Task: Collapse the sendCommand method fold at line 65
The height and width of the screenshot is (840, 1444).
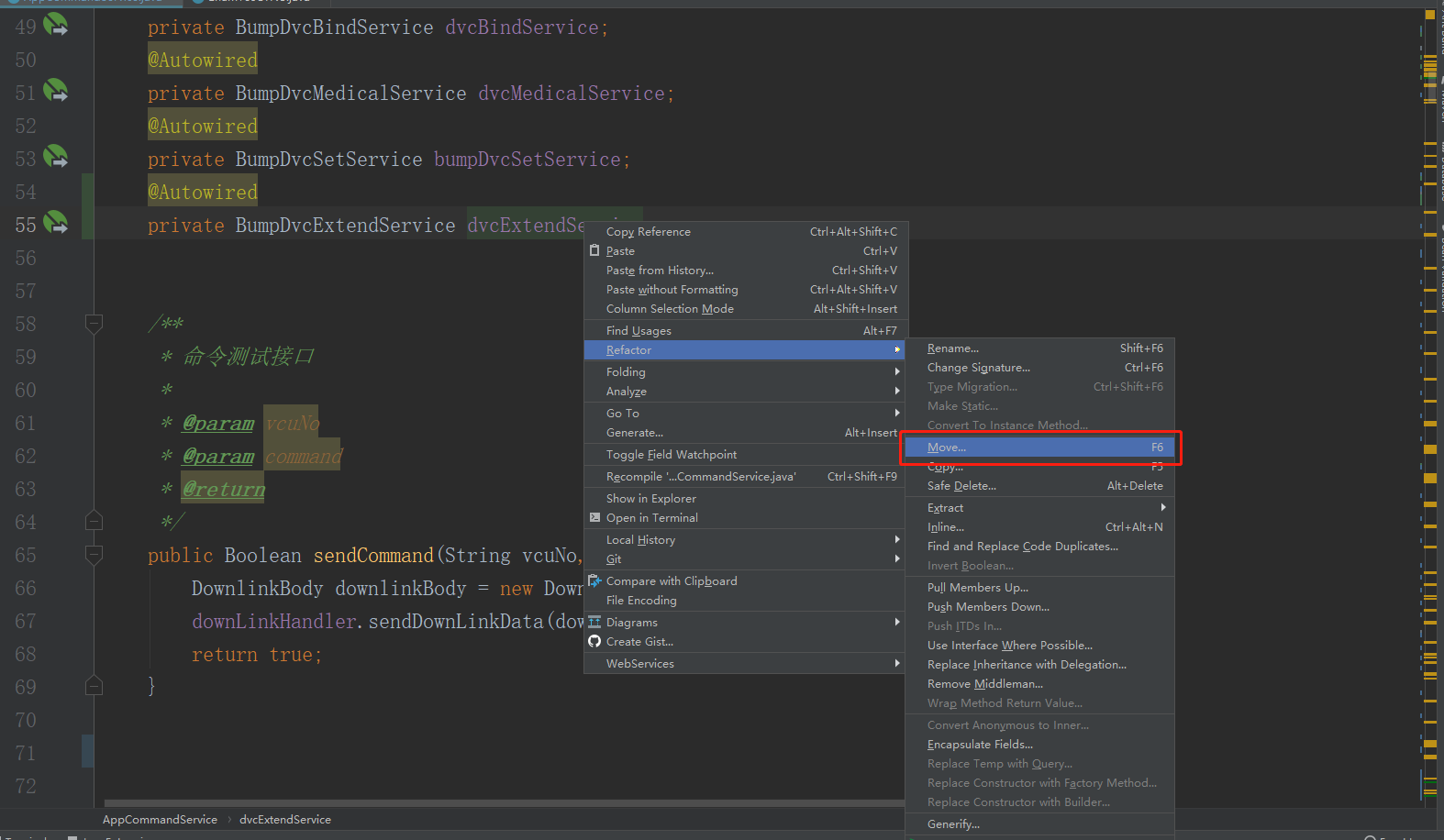Action: click(x=93, y=554)
